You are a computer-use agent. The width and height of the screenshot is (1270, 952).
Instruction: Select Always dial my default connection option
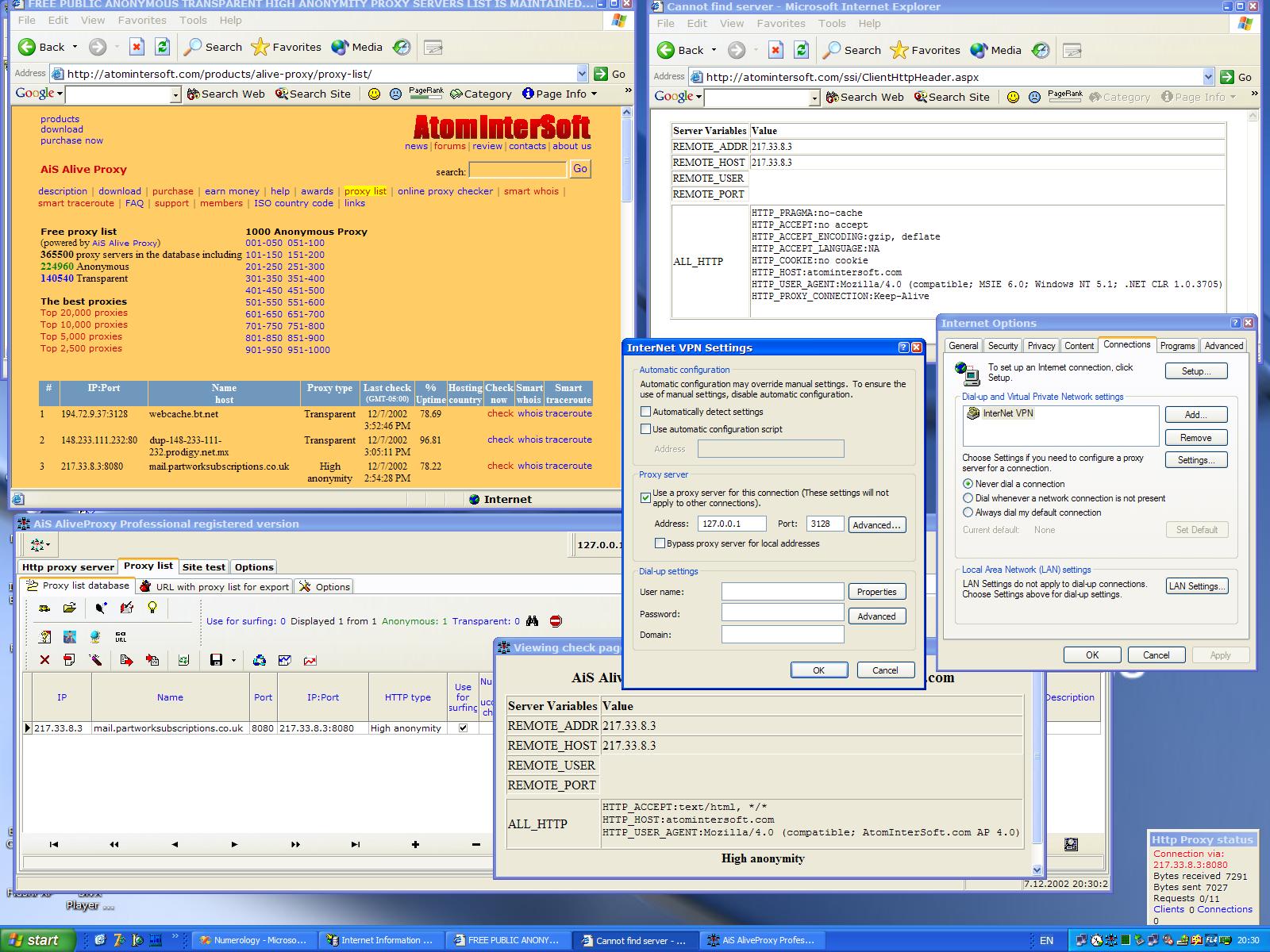(968, 512)
